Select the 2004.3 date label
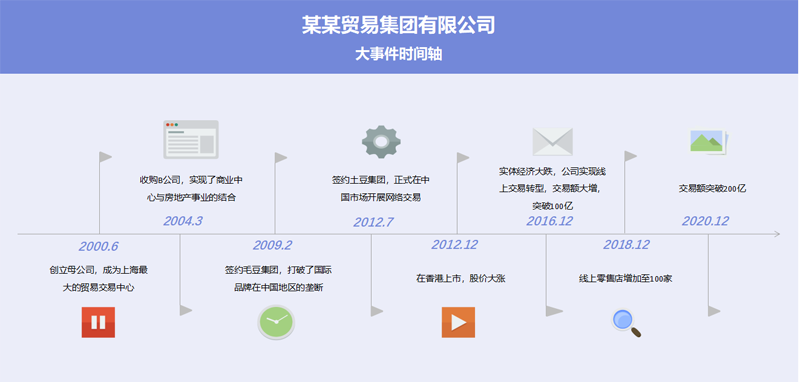The image size is (799, 382). coord(183,221)
